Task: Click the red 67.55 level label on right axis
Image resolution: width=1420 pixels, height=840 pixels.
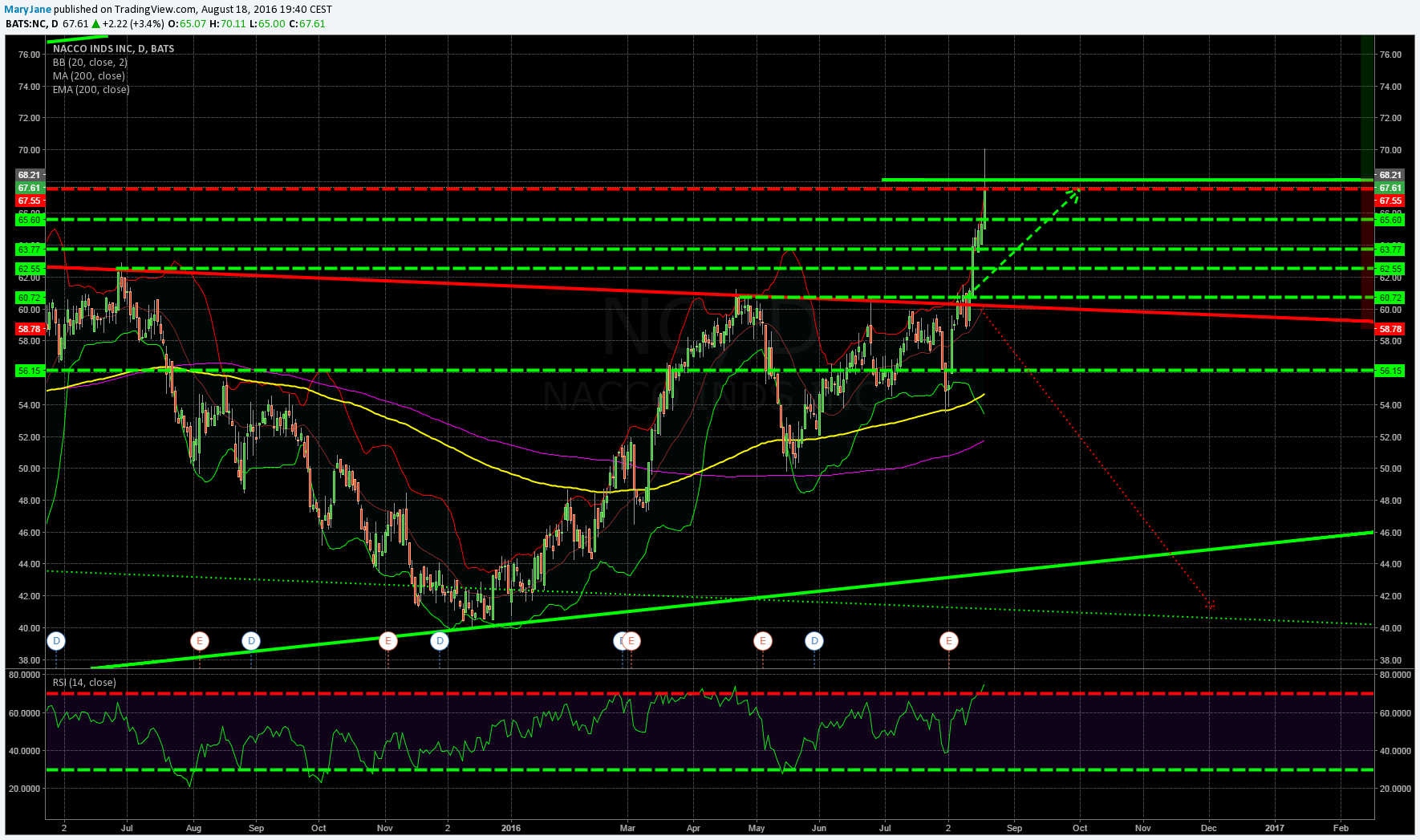Action: pyautogui.click(x=1390, y=201)
